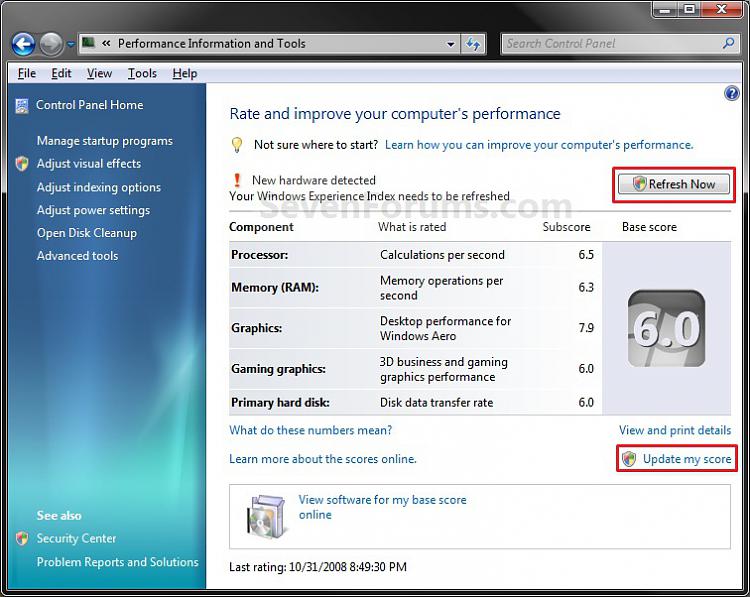The width and height of the screenshot is (750, 597).
Task: Click the blue help question mark icon
Action: [731, 93]
